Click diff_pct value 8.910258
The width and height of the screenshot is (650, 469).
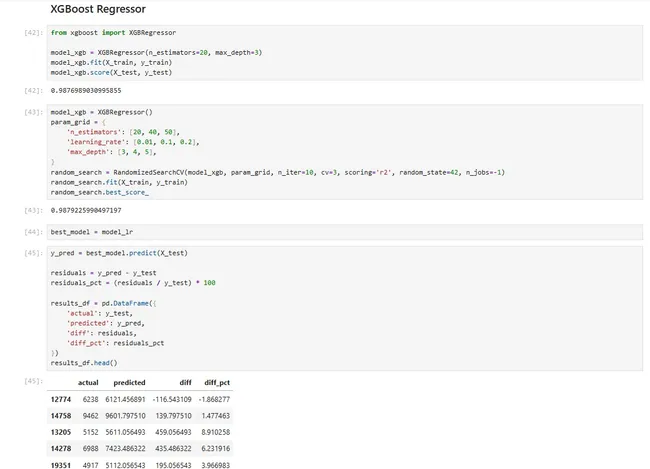pos(216,432)
